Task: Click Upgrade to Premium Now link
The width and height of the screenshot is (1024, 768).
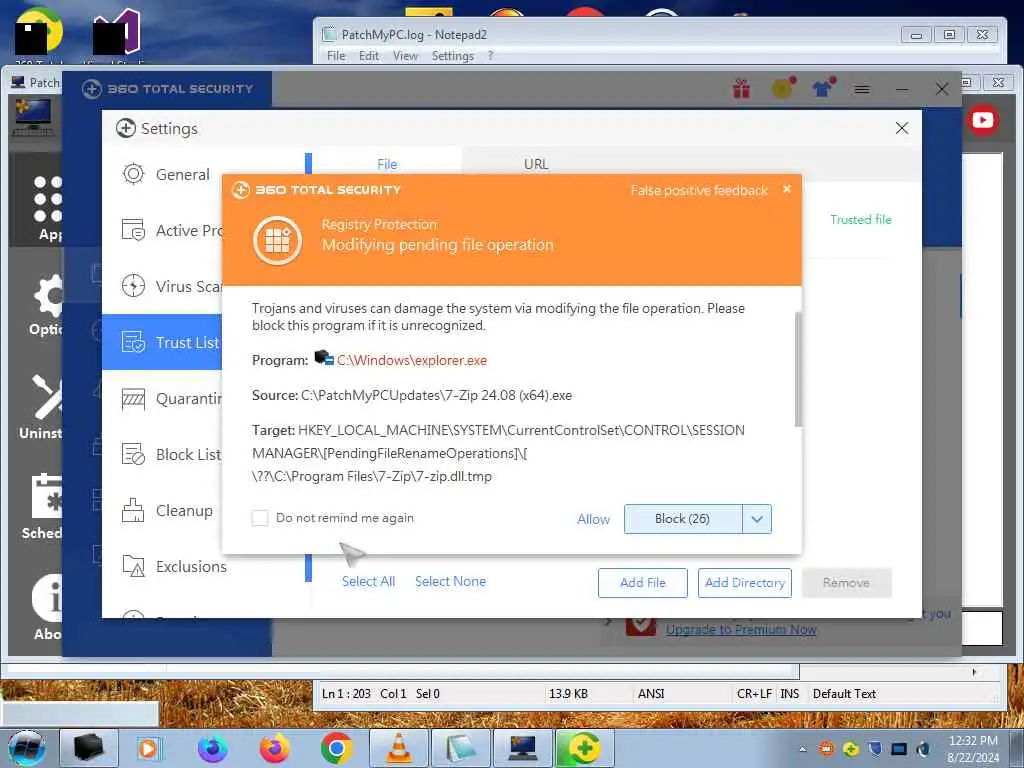Action: [x=741, y=630]
